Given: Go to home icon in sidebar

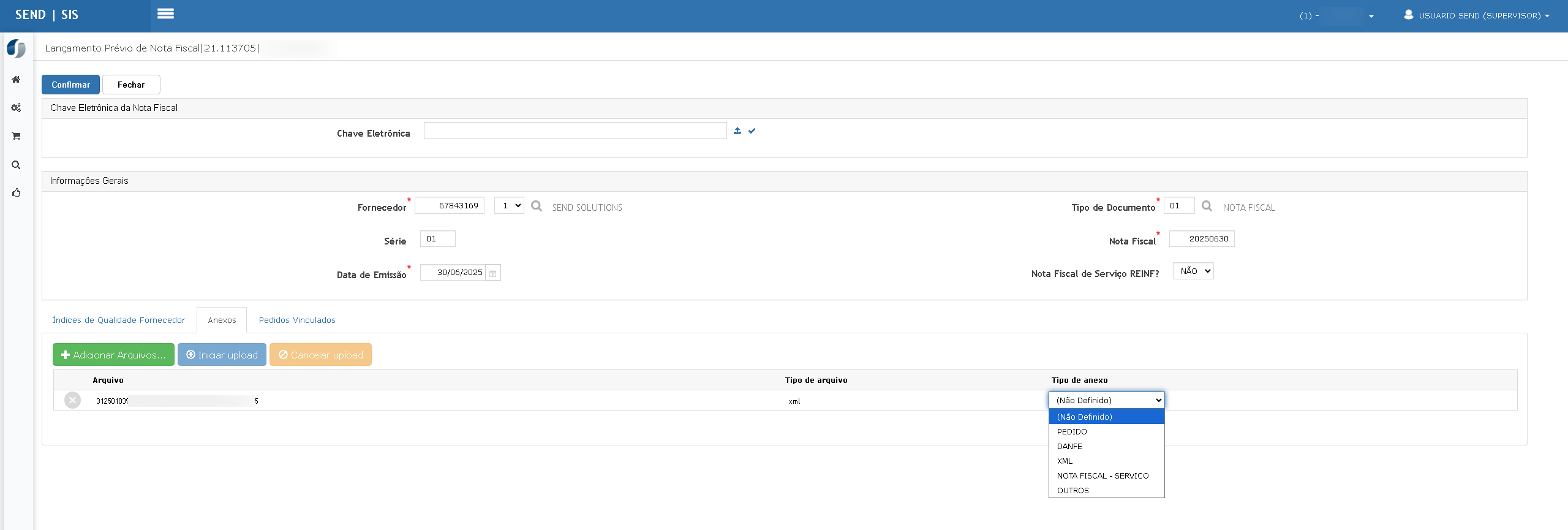Looking at the screenshot, I should [x=16, y=80].
